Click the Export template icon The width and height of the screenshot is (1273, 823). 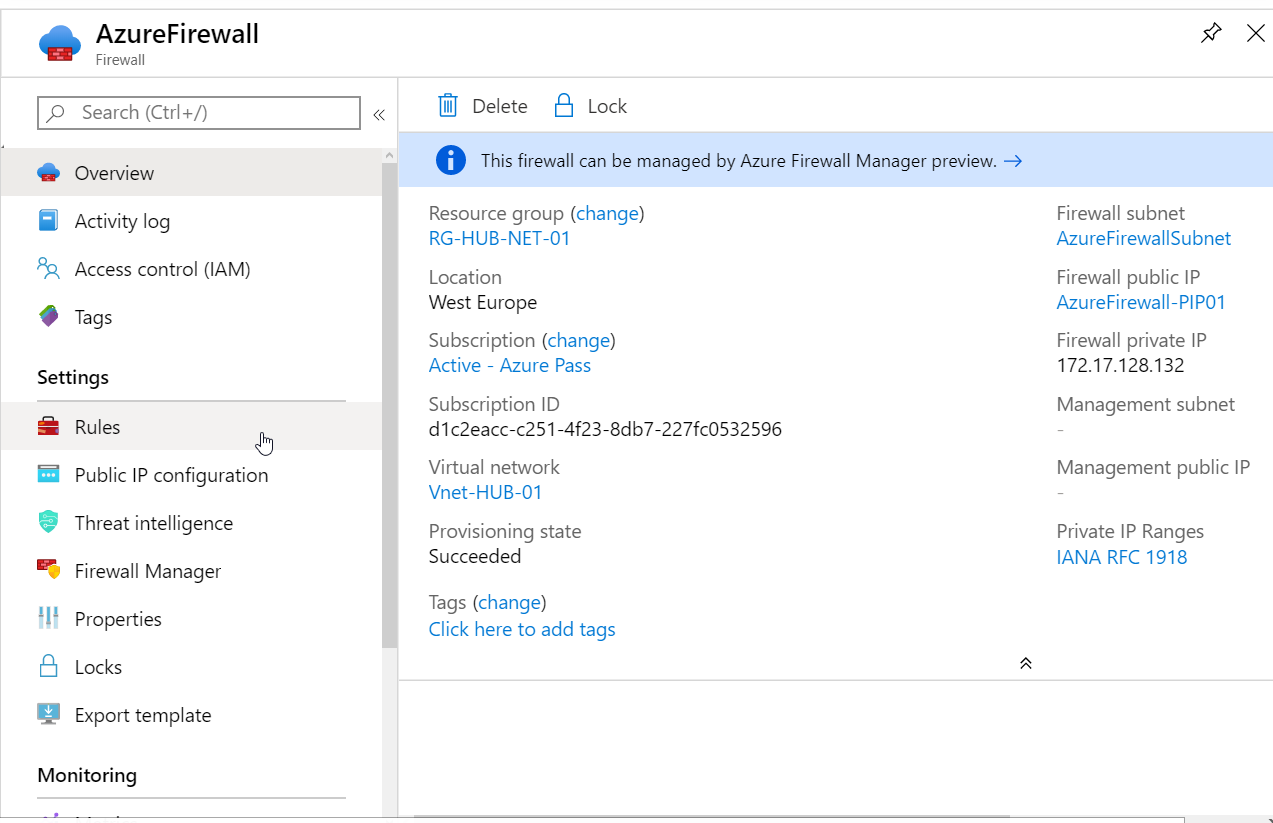click(49, 715)
